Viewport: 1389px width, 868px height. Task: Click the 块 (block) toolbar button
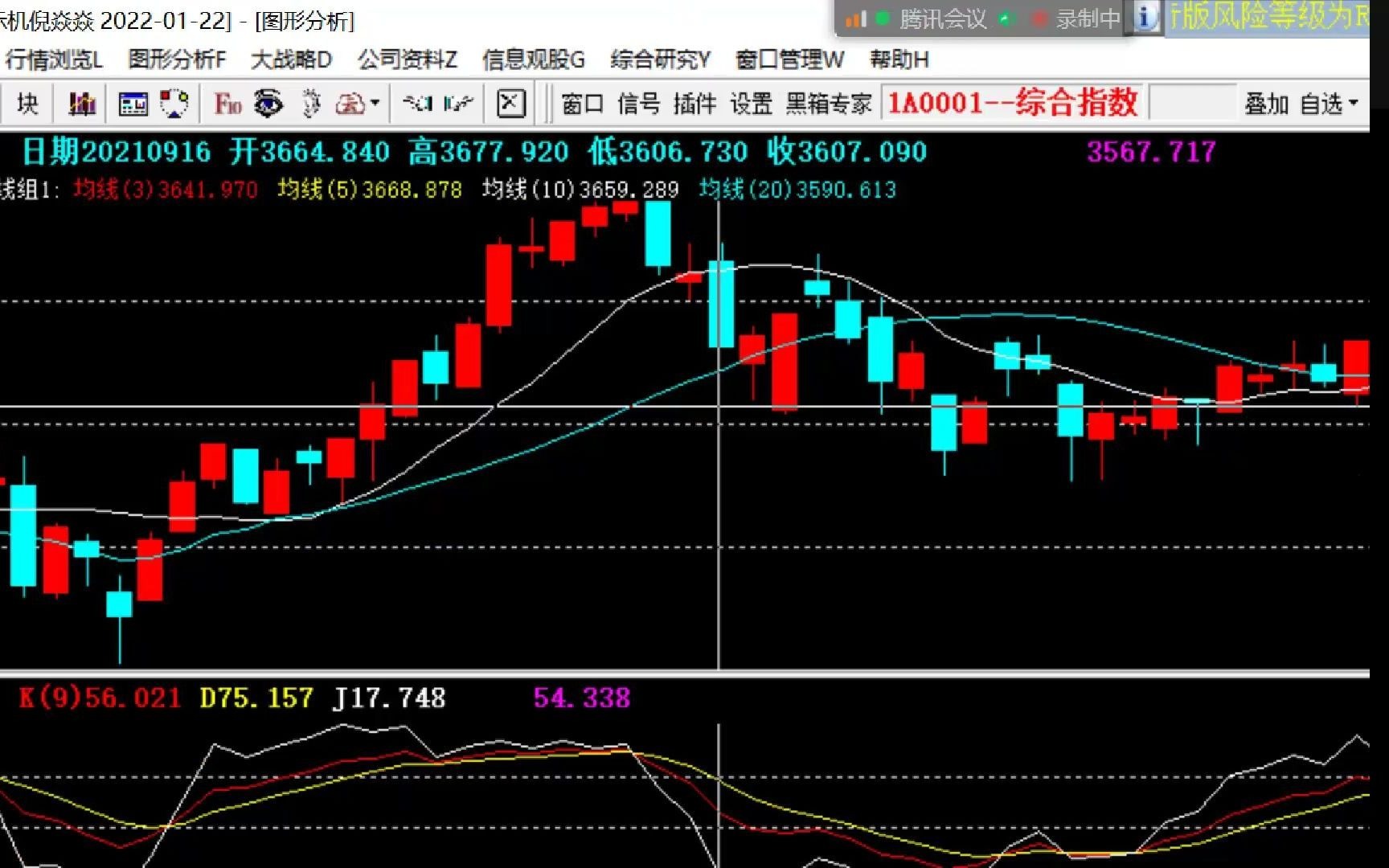pyautogui.click(x=27, y=104)
